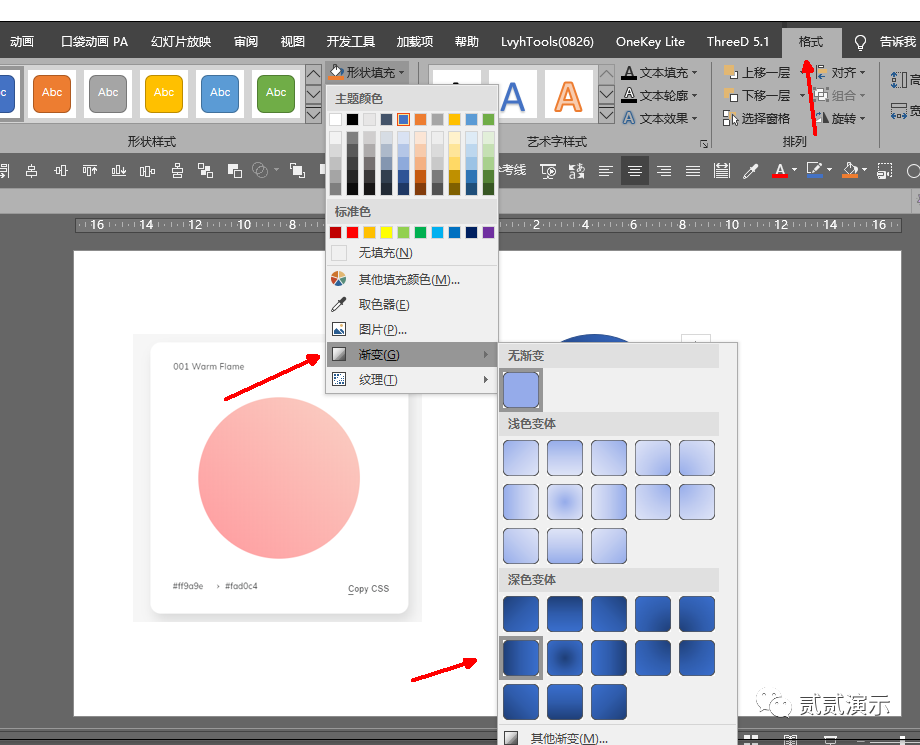Click the distribute horizontally icon
The width and height of the screenshot is (920, 745).
point(147,171)
